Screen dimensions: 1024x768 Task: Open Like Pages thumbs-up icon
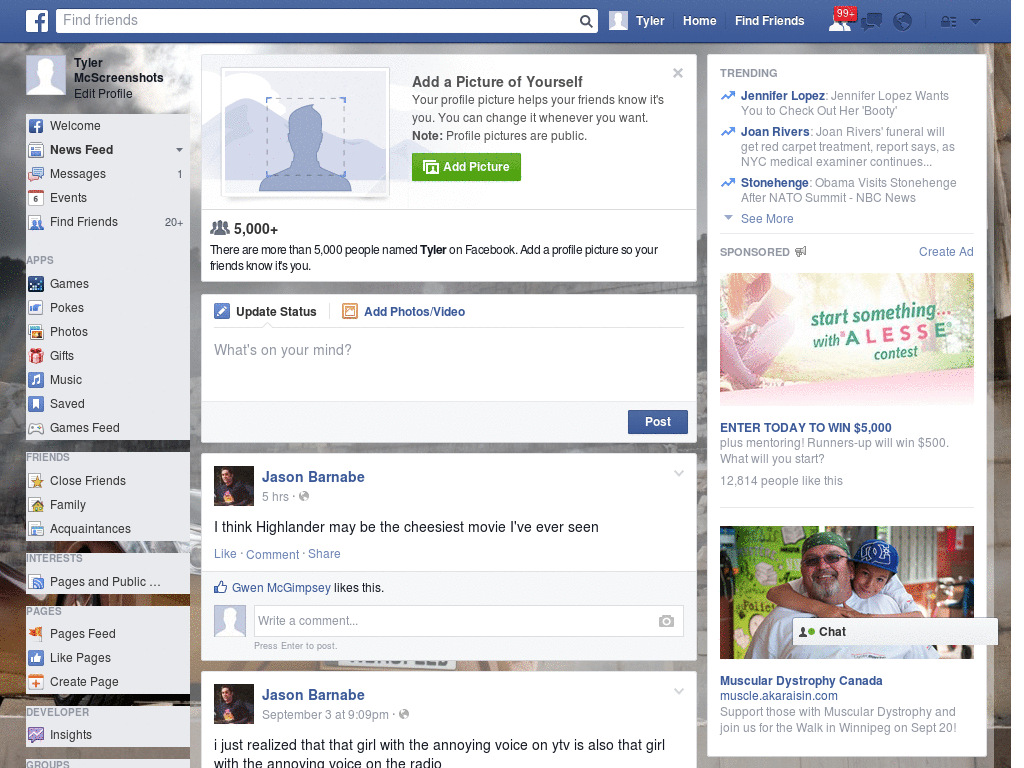(37, 658)
